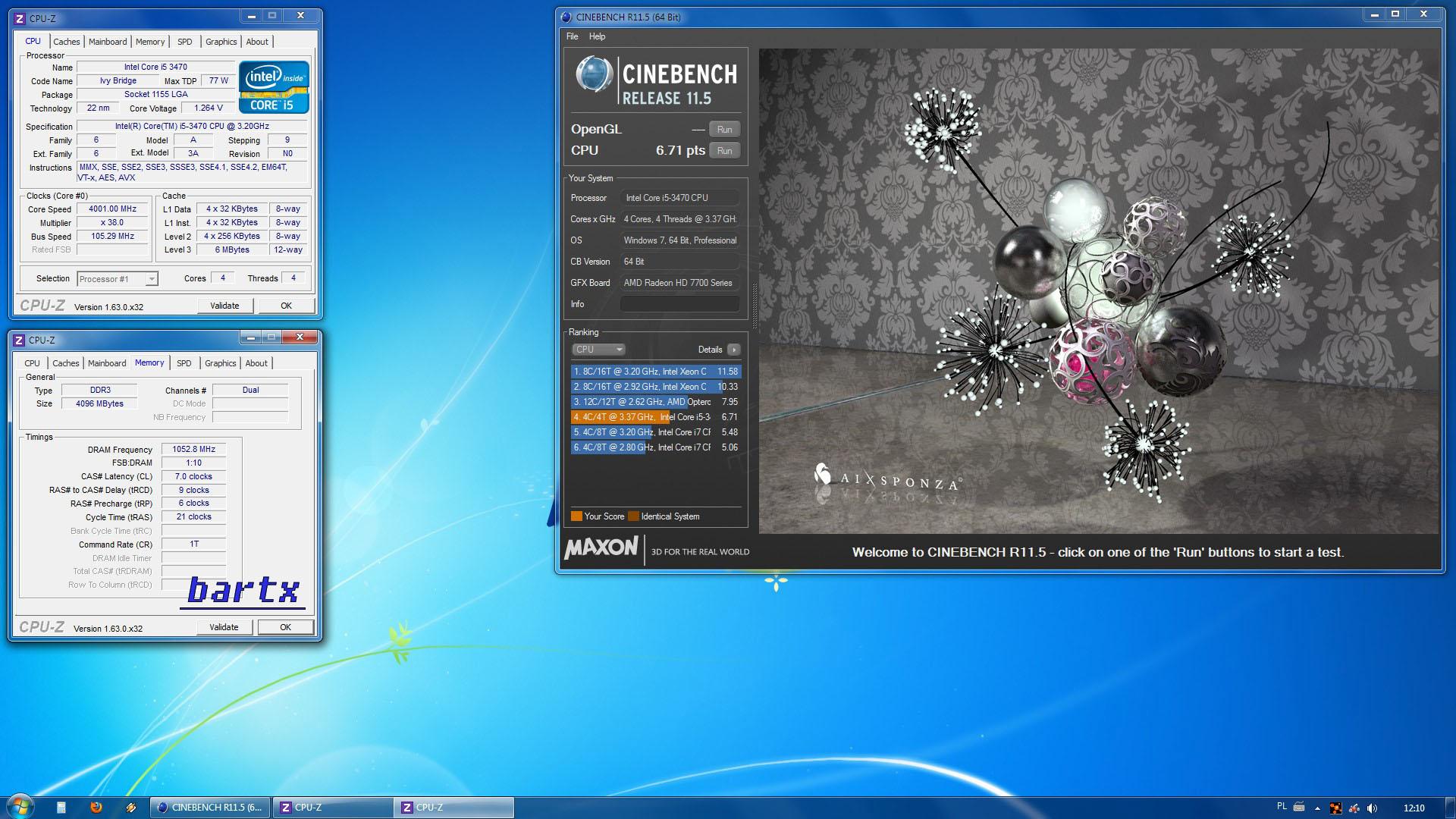Click the CINEBENCH sphere logo
1456x819 pixels.
click(x=594, y=74)
